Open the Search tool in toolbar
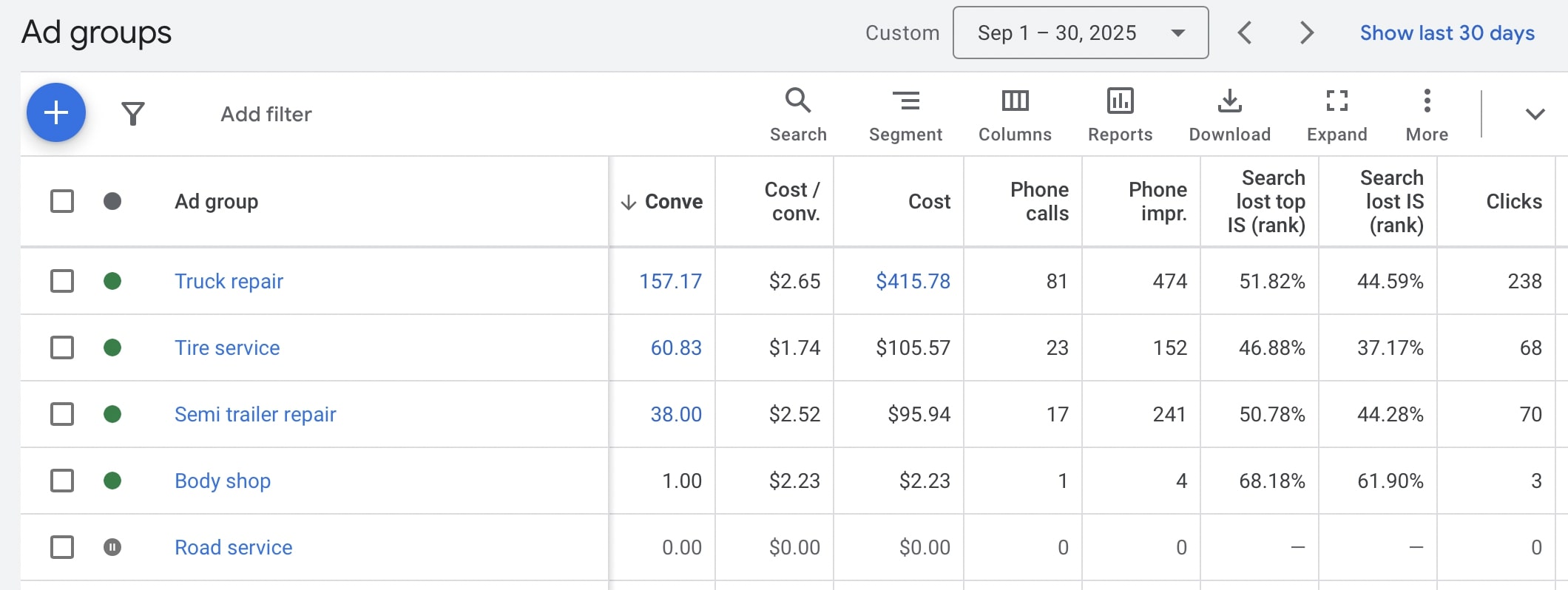 click(x=798, y=114)
